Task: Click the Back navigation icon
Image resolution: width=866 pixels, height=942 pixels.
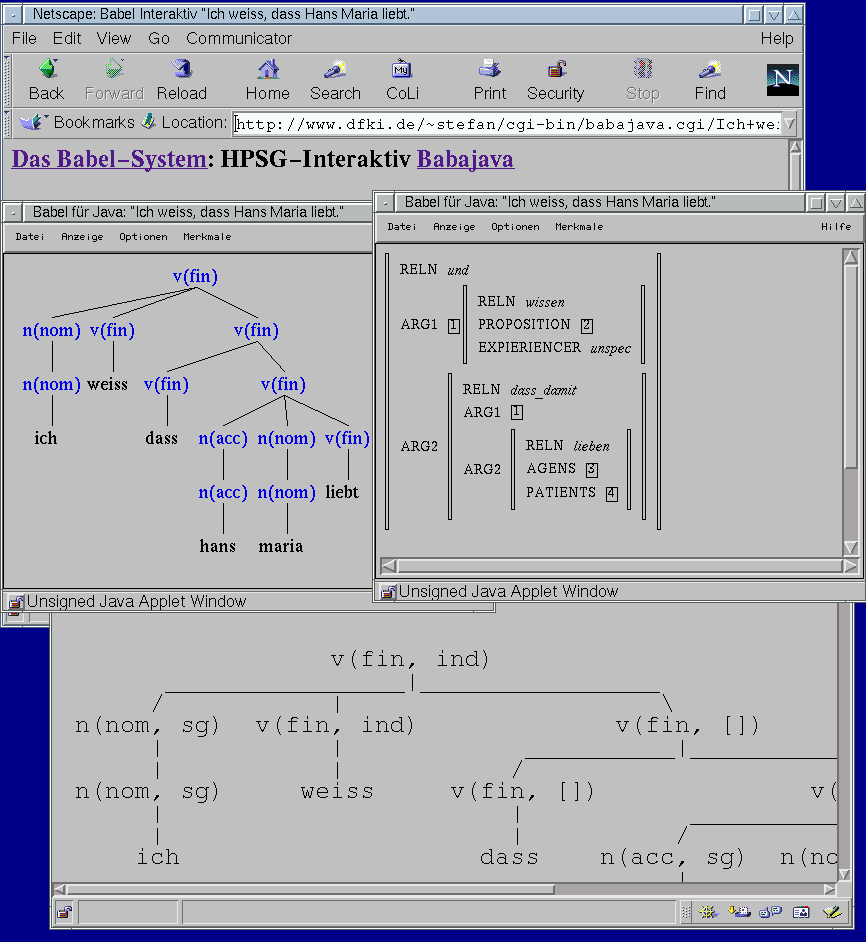Action: point(47,69)
